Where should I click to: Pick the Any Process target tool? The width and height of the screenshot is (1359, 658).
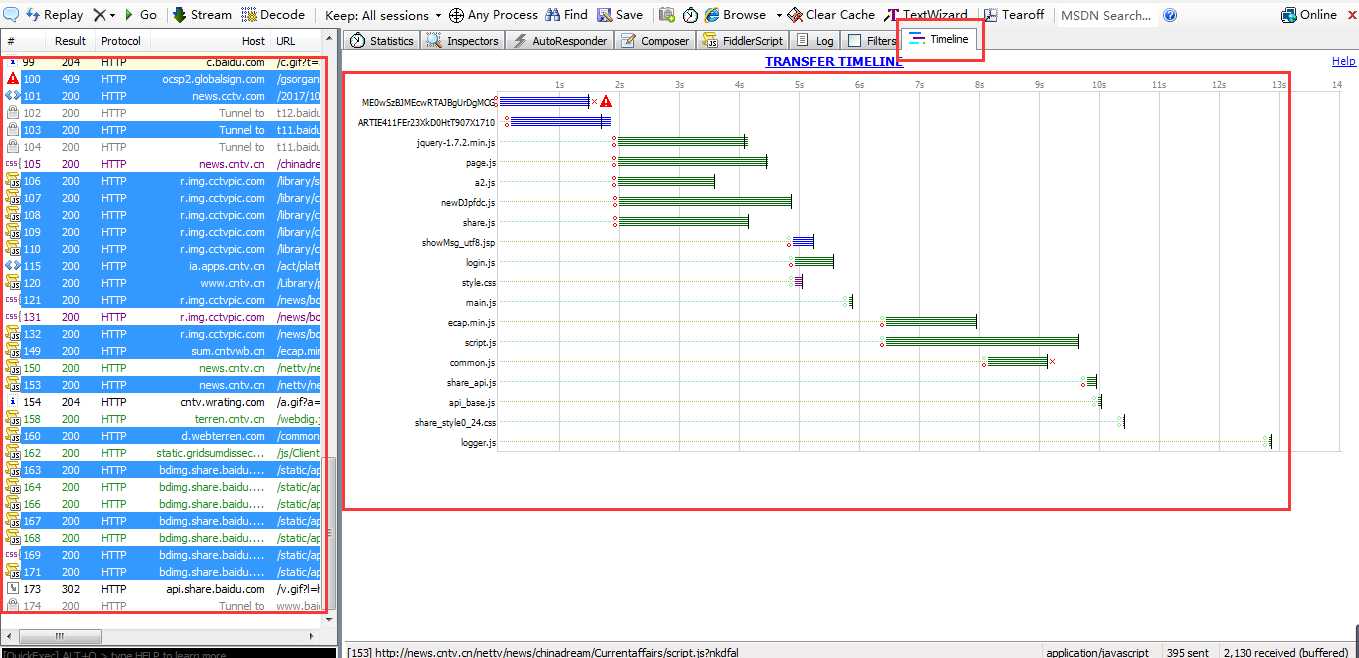493,15
